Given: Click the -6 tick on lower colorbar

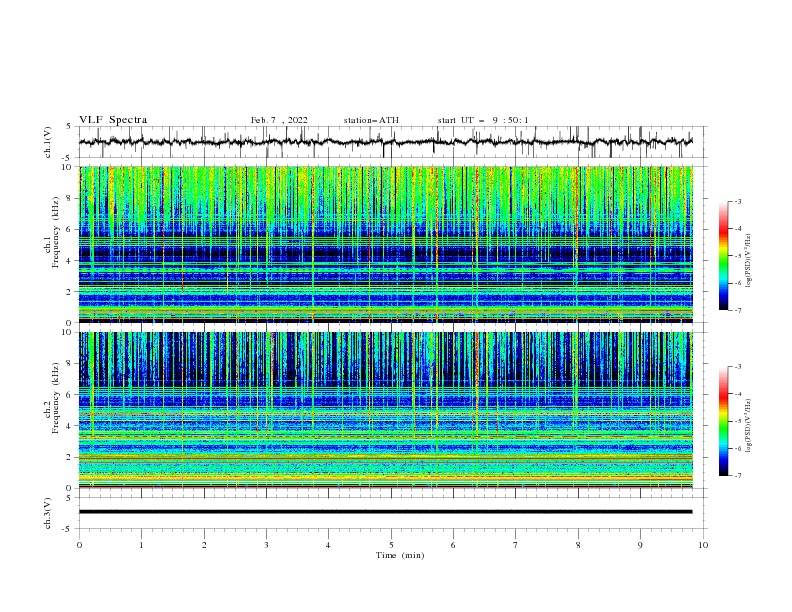Looking at the screenshot, I should [x=737, y=448].
